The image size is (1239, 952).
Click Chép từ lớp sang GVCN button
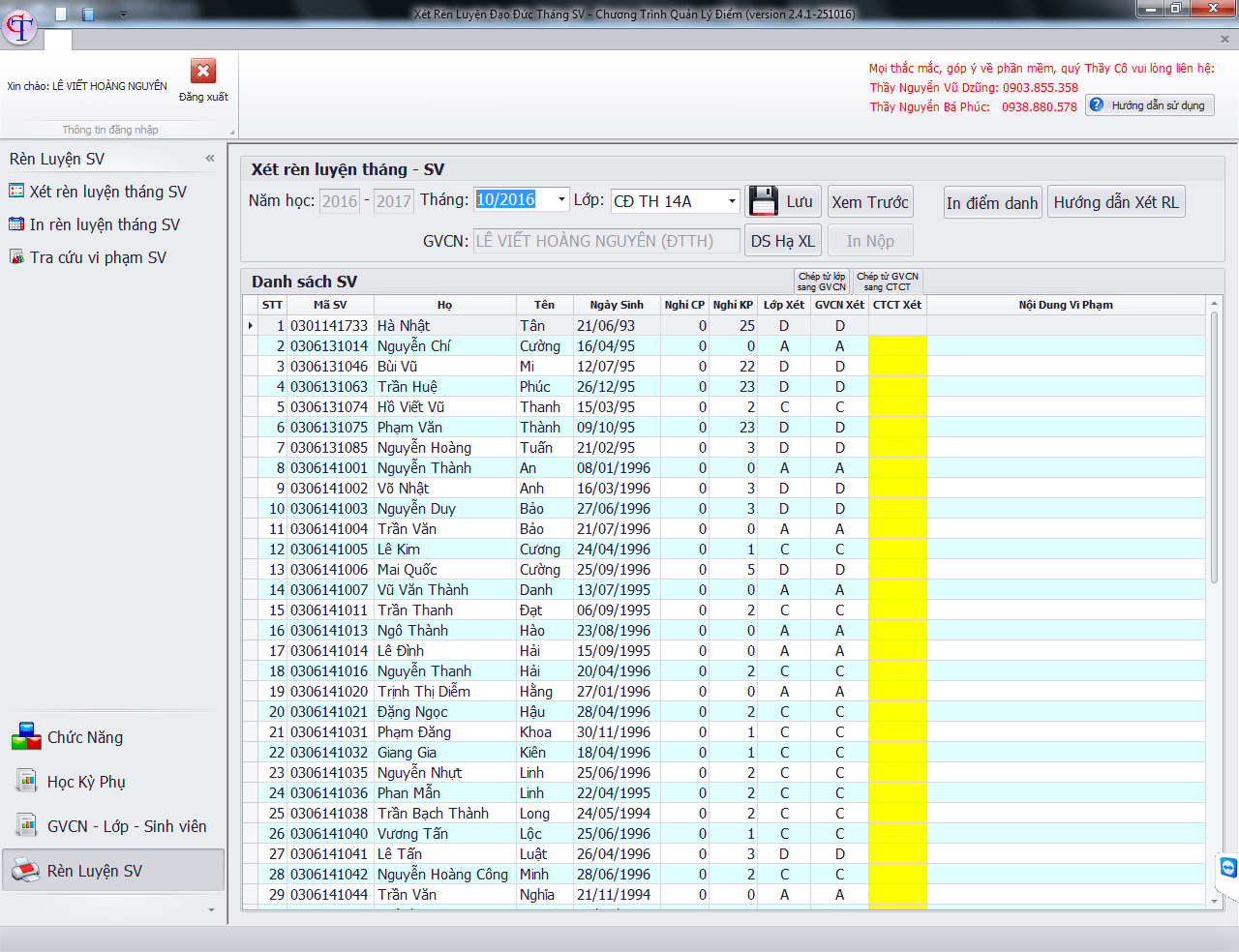[x=822, y=282]
